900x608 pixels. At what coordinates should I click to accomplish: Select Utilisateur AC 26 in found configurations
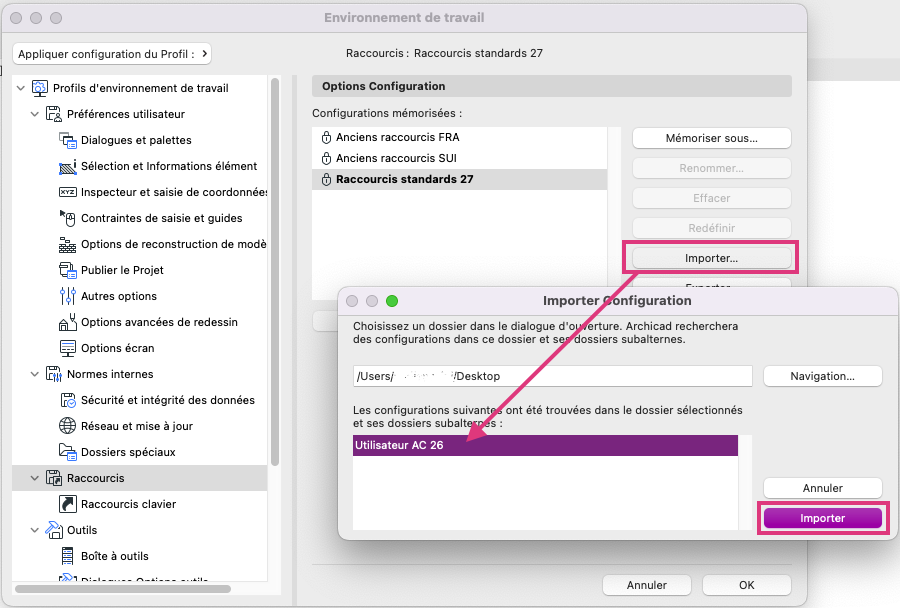[545, 446]
